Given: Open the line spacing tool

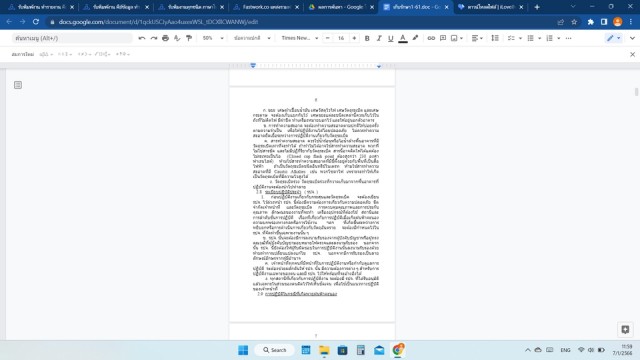Looking at the screenshot, I should [x=495, y=38].
